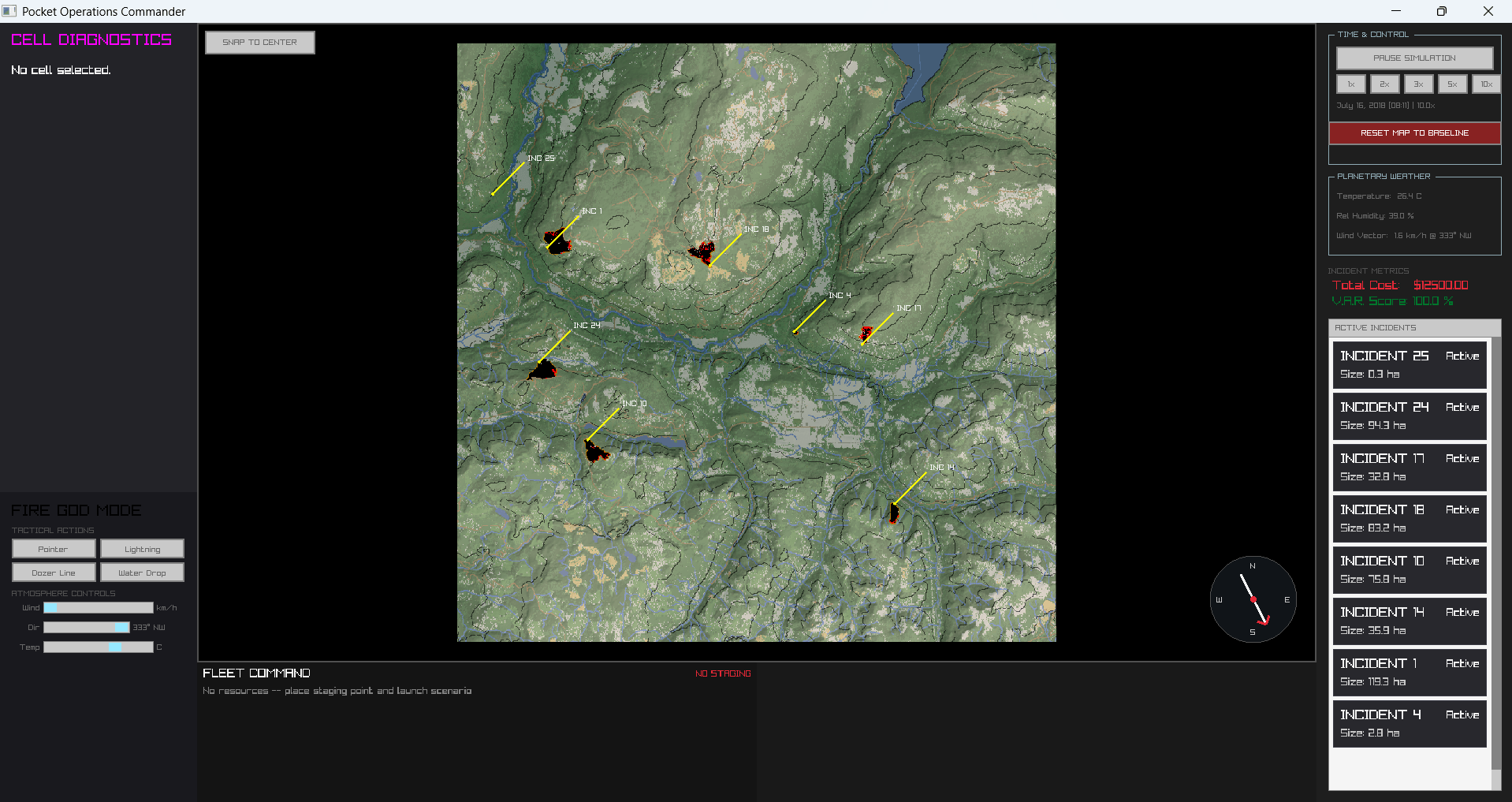Pause the simulation
Image resolution: width=1512 pixels, height=802 pixels.
click(1414, 58)
